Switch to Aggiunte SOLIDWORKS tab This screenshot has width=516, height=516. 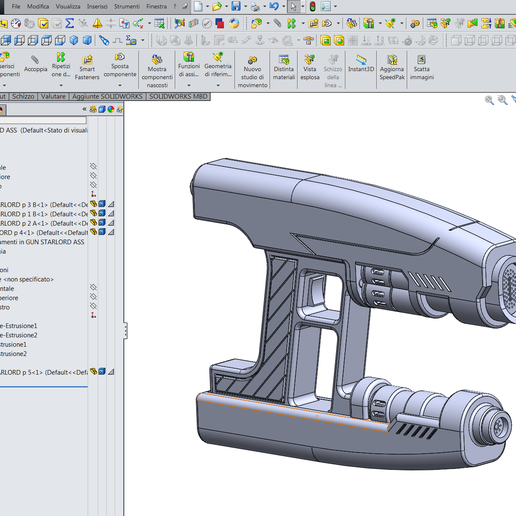(x=107, y=96)
